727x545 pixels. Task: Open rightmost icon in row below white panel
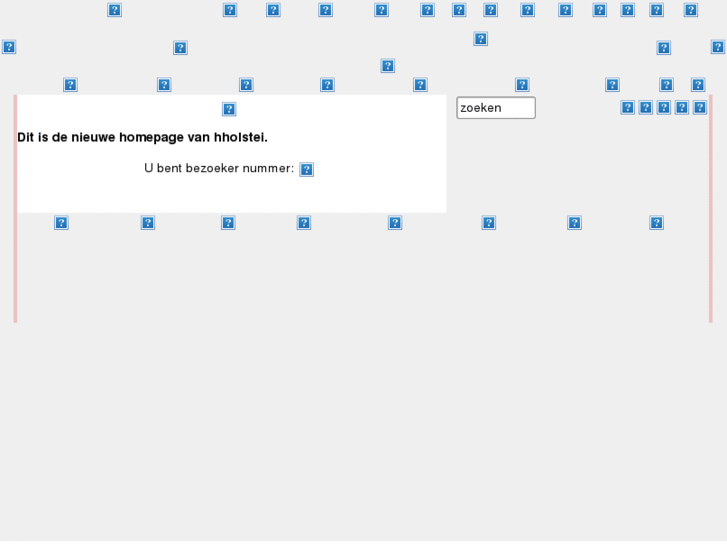pyautogui.click(x=656, y=223)
